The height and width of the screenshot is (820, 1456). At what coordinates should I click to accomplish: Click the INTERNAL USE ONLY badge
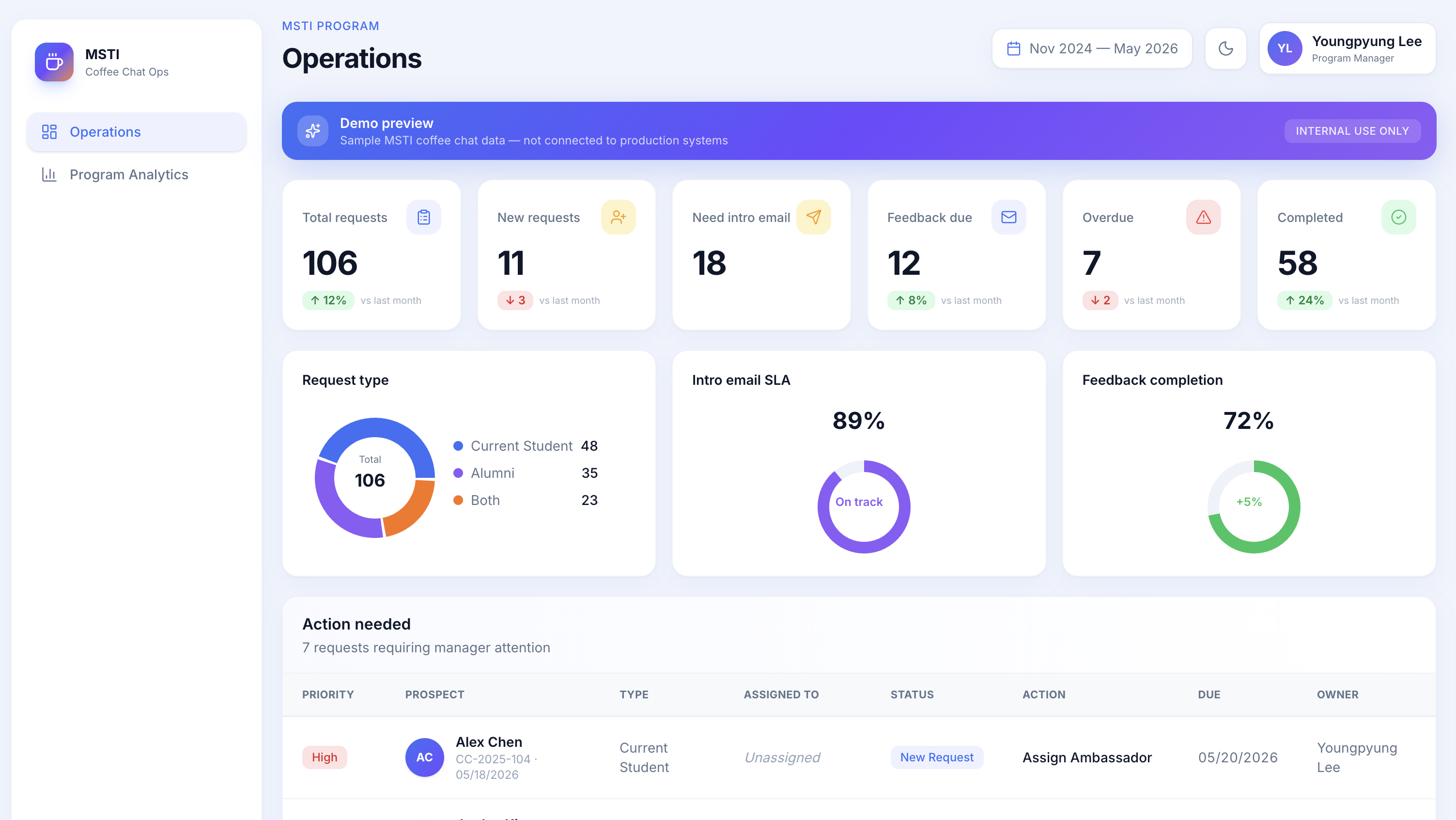tap(1352, 131)
